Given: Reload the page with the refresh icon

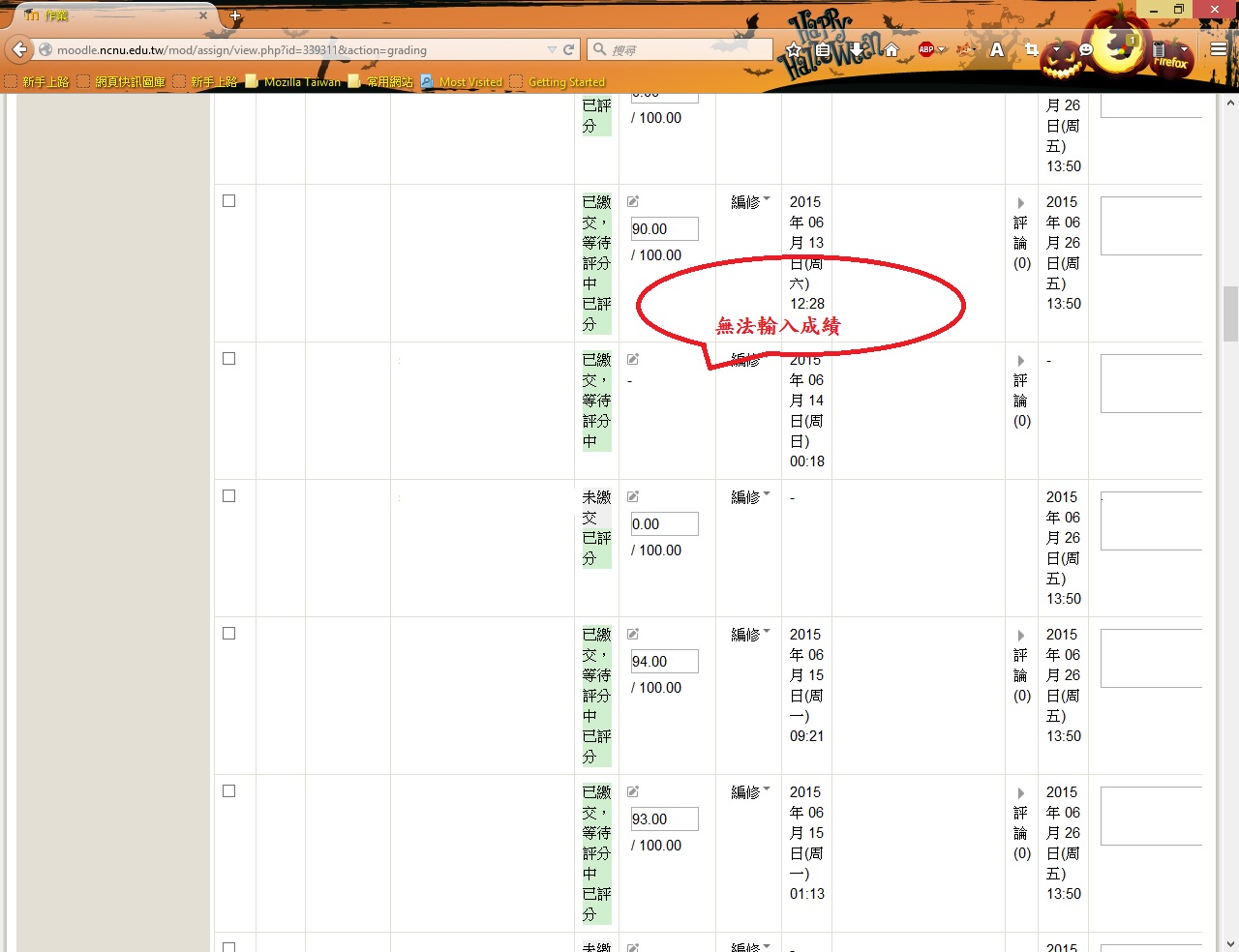Looking at the screenshot, I should click(x=569, y=49).
